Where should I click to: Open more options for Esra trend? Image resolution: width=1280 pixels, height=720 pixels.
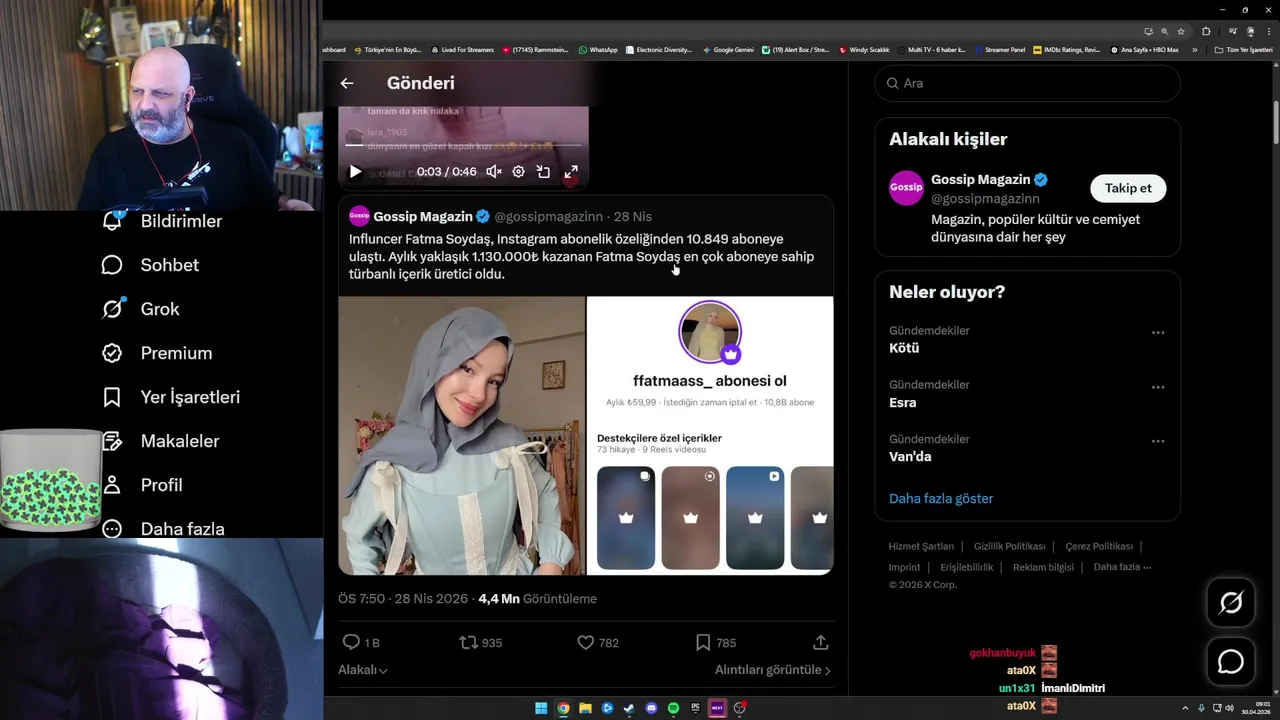tap(1157, 387)
